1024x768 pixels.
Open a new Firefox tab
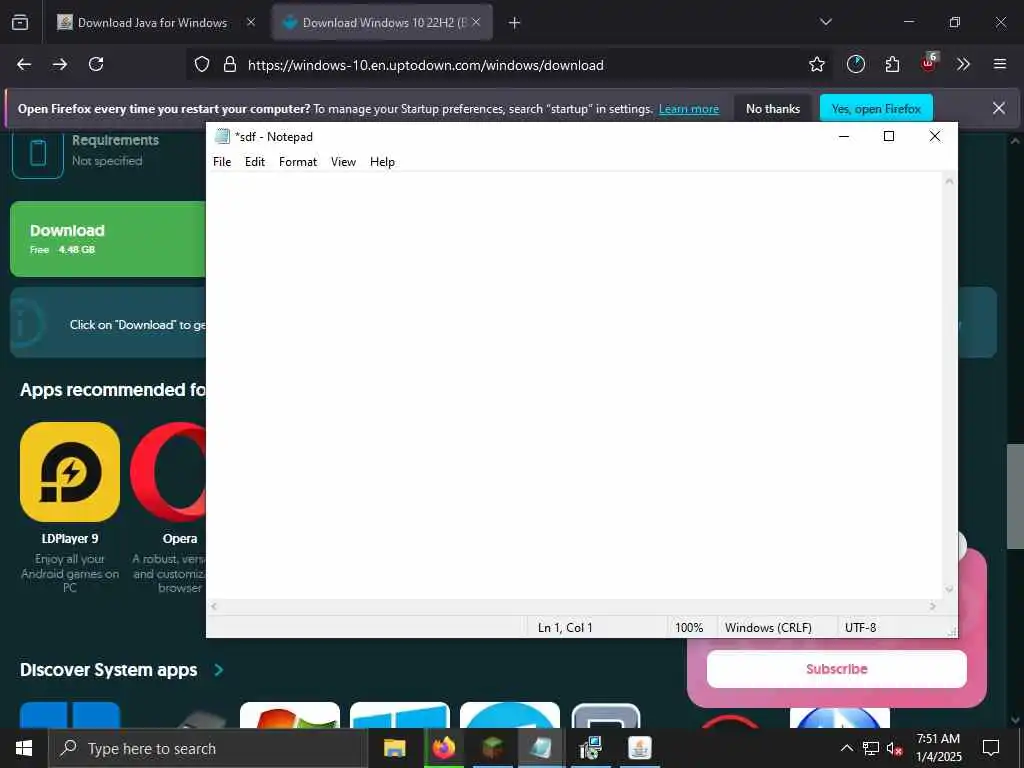pos(515,23)
